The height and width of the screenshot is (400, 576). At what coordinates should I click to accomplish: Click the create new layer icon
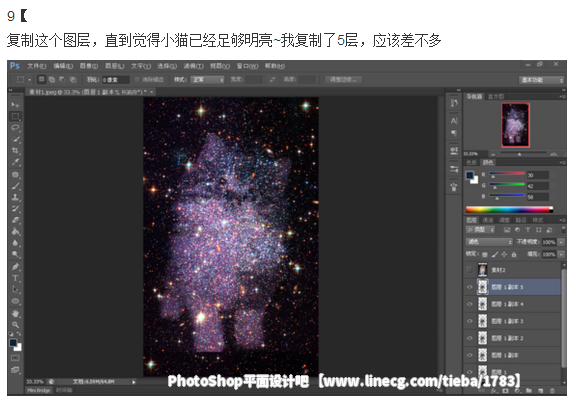[540, 391]
